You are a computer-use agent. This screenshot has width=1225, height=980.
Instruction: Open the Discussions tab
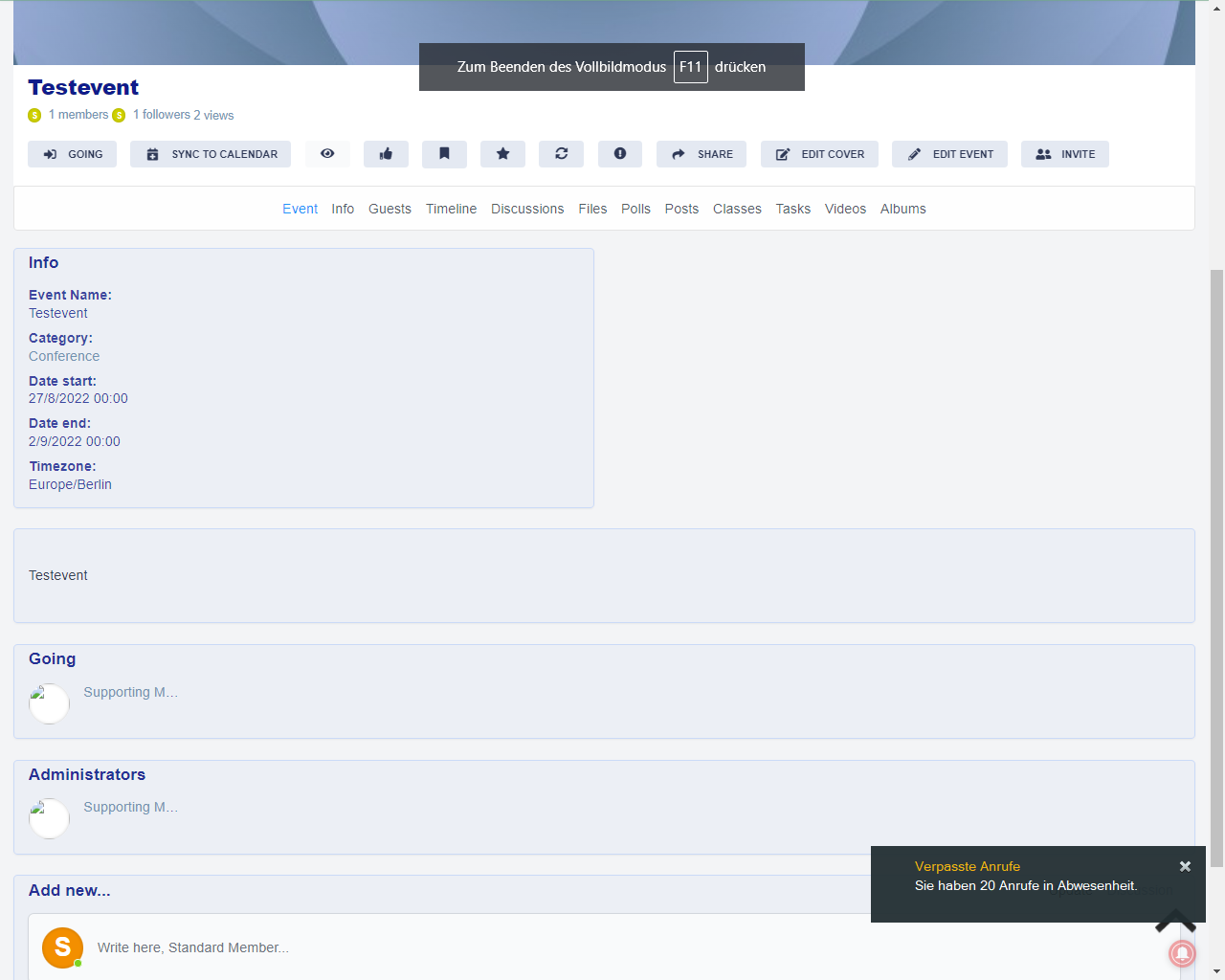click(527, 209)
